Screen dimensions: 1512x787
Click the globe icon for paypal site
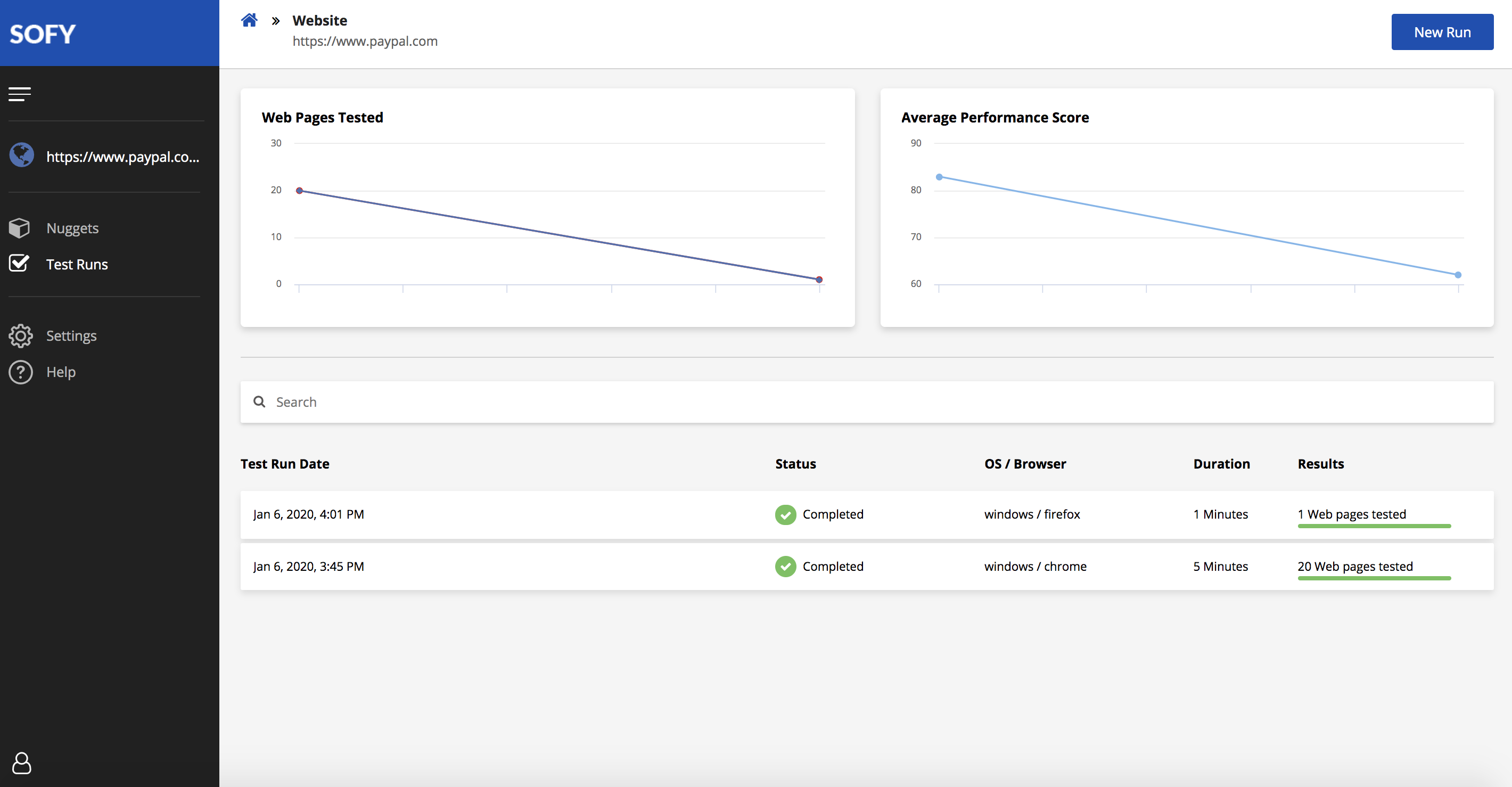pyautogui.click(x=22, y=155)
